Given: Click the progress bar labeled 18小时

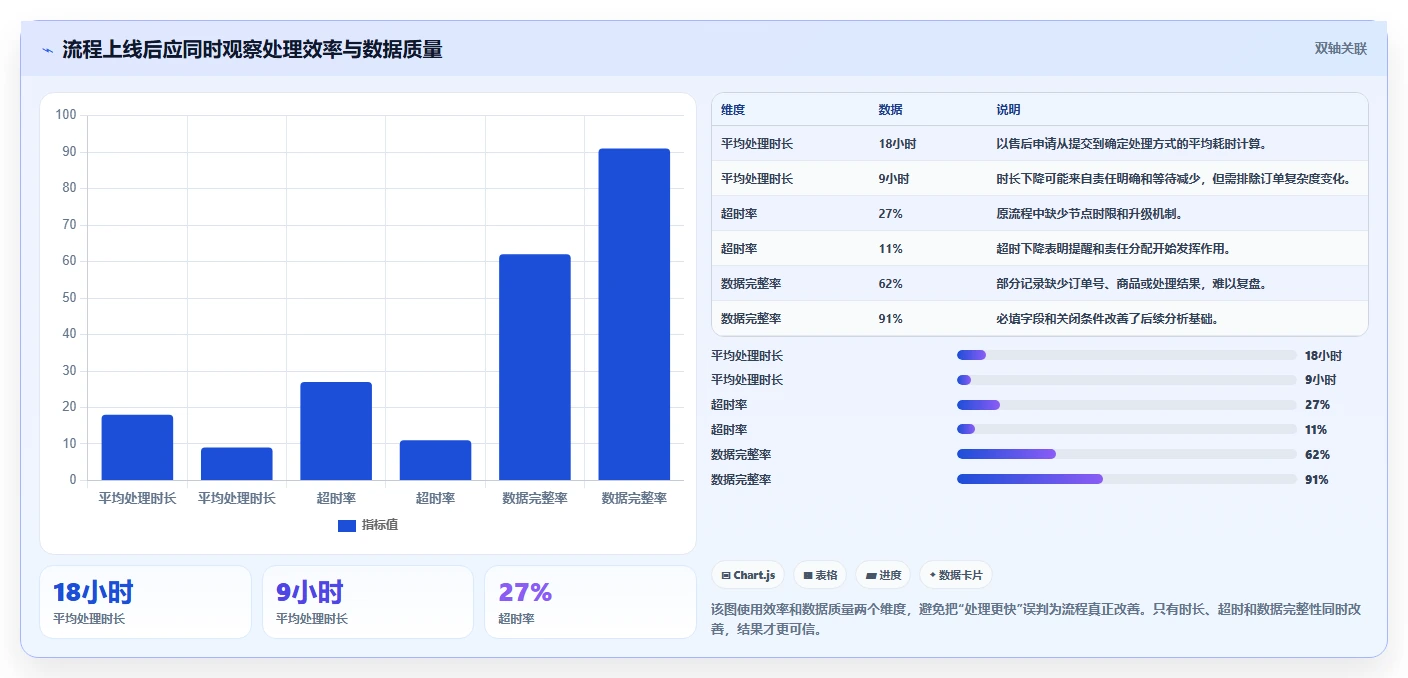Looking at the screenshot, I should point(1126,355).
